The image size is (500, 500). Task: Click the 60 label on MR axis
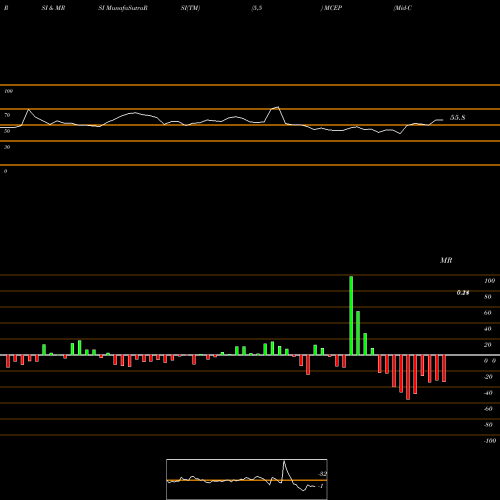(488, 313)
